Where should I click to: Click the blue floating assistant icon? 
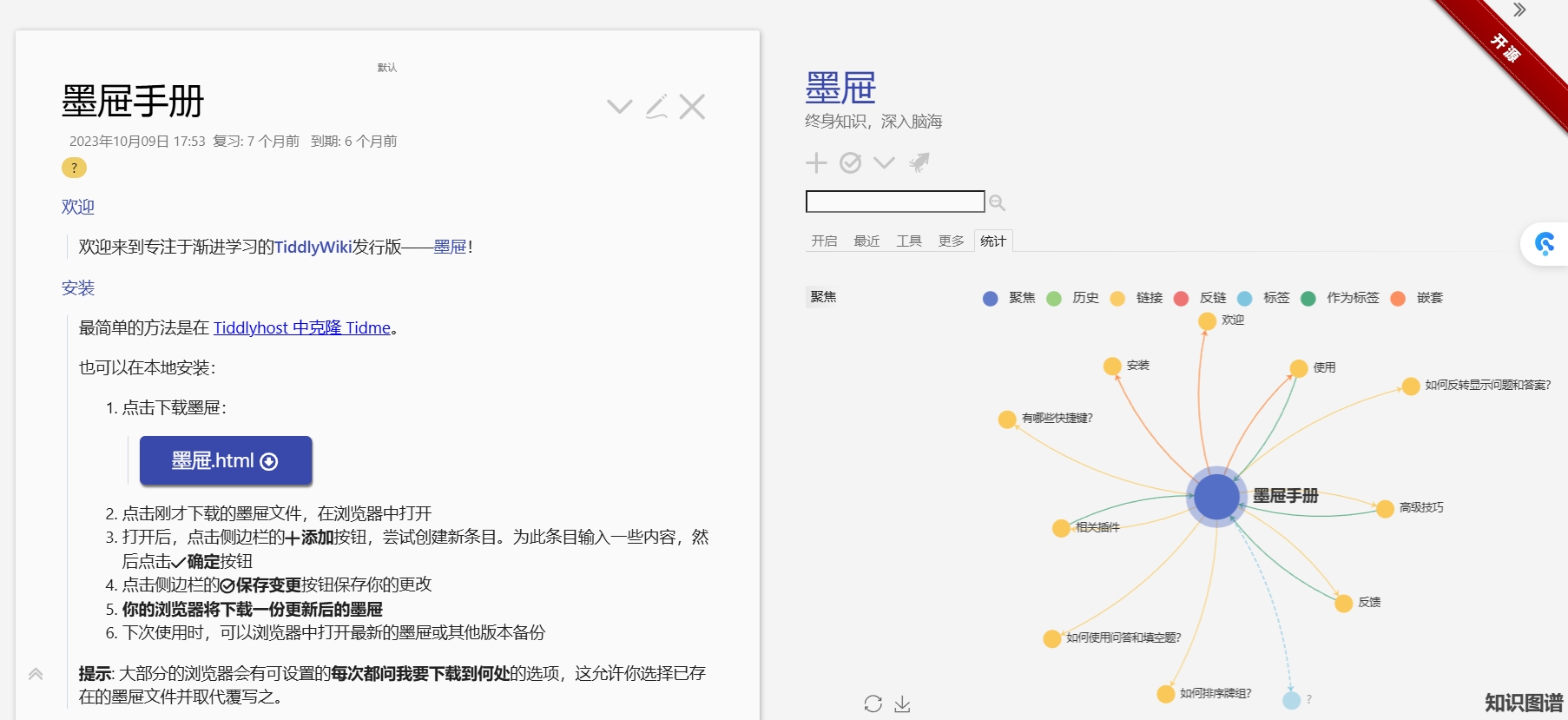point(1545,243)
